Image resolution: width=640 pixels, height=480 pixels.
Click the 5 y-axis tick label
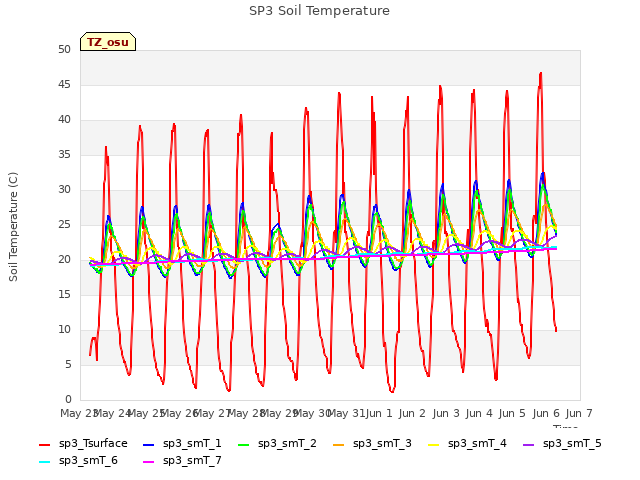coord(68,364)
